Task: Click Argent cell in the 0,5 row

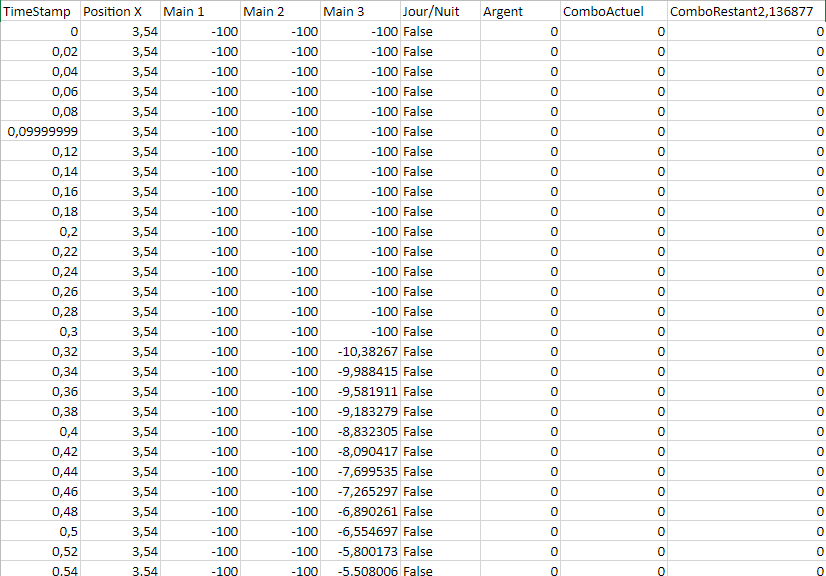Action: pyautogui.click(x=521, y=532)
